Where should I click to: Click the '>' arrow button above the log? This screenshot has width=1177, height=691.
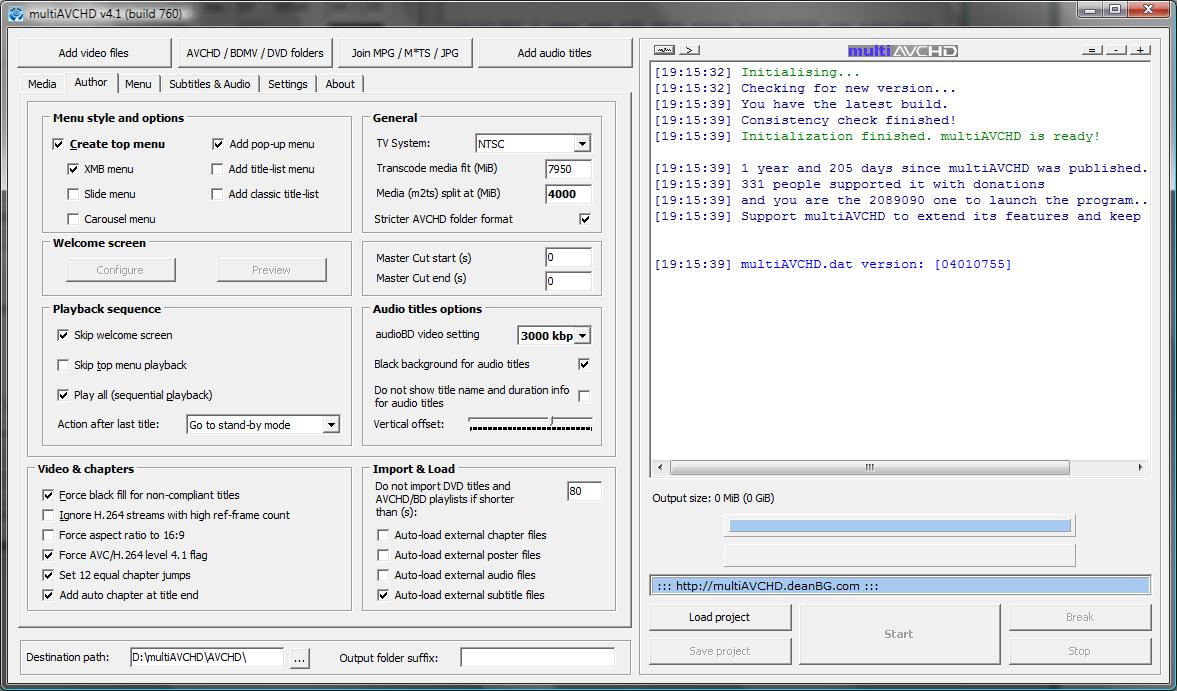(689, 50)
